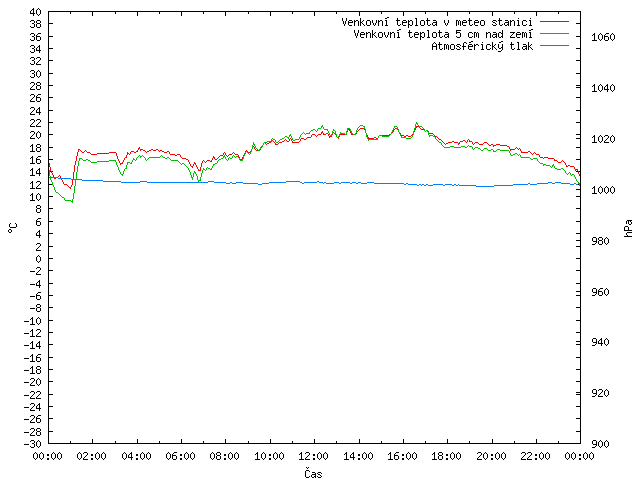Click the '20' temperature axis value
This screenshot has width=640, height=480.
pos(36,135)
